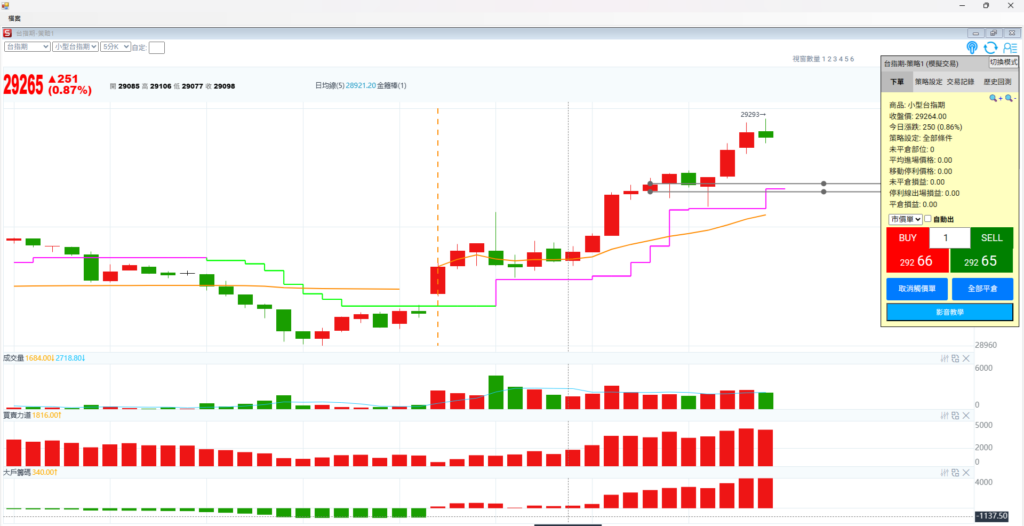This screenshot has width=1024, height=526.
Task: Close the 買賣力道 indicator panel
Action: click(966, 415)
